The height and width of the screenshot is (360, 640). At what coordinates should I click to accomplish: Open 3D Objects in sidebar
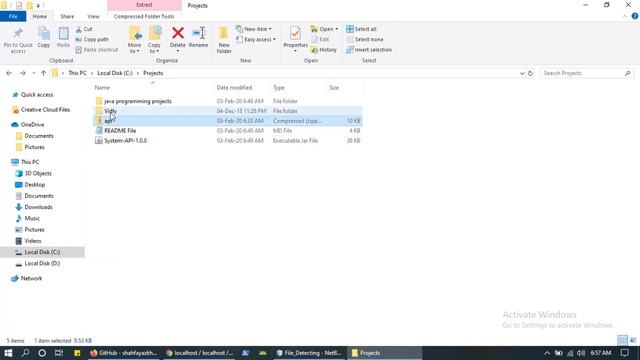[x=38, y=173]
